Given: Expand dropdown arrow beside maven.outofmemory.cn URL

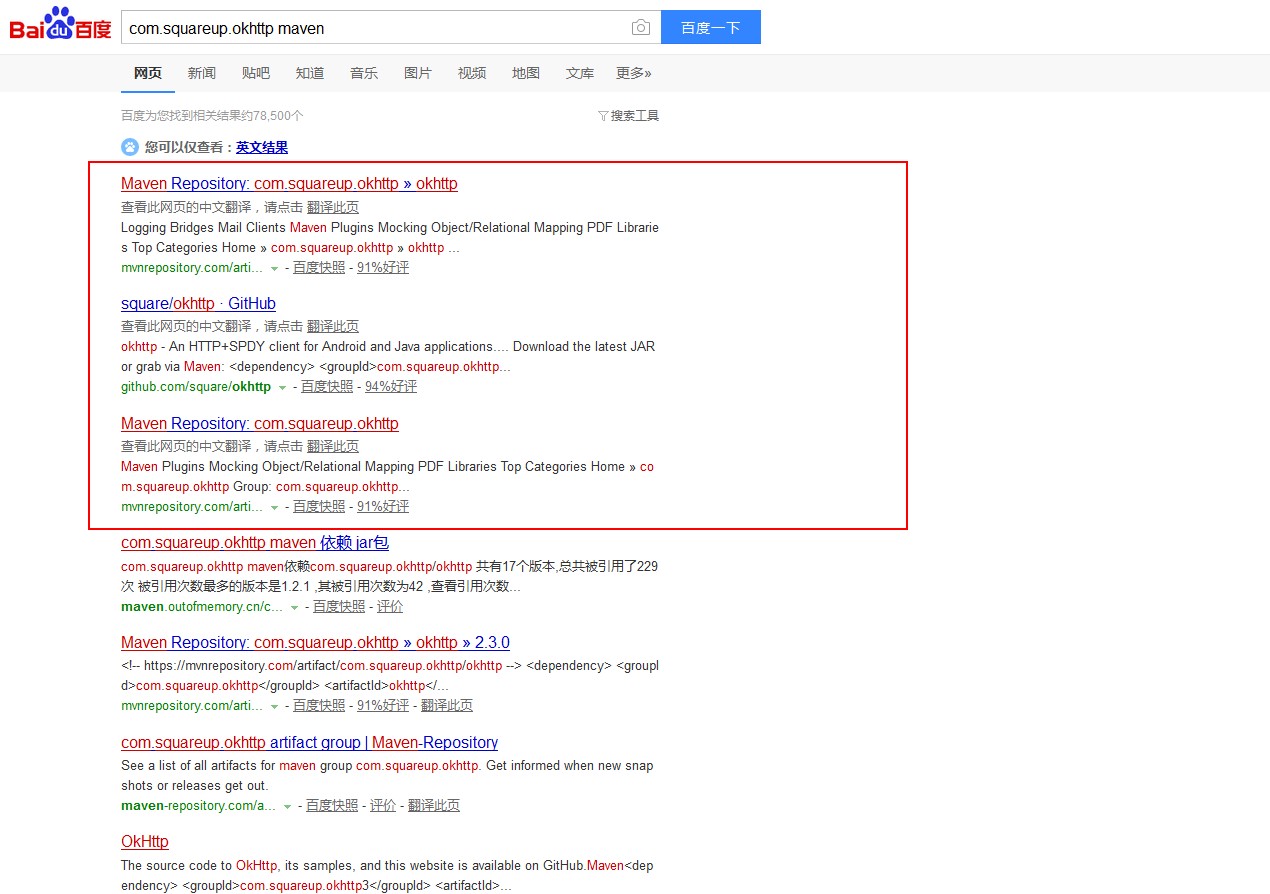Looking at the screenshot, I should tap(294, 607).
